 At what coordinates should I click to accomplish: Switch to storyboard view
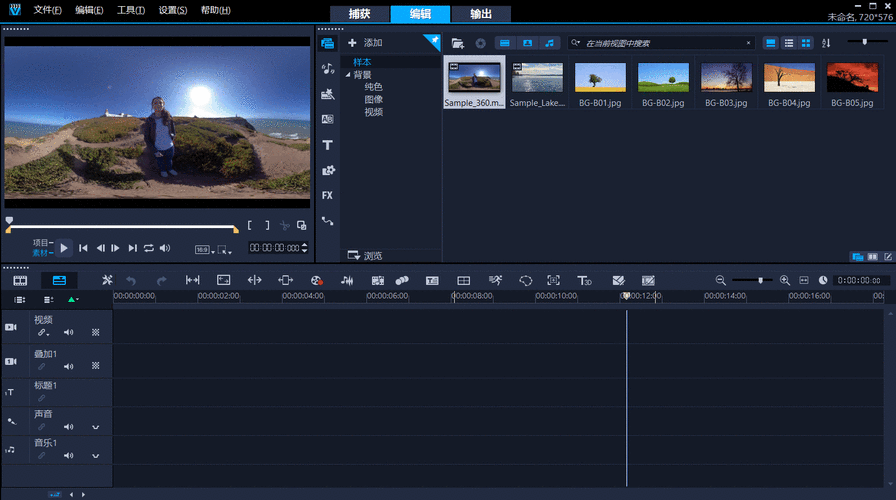tap(20, 281)
